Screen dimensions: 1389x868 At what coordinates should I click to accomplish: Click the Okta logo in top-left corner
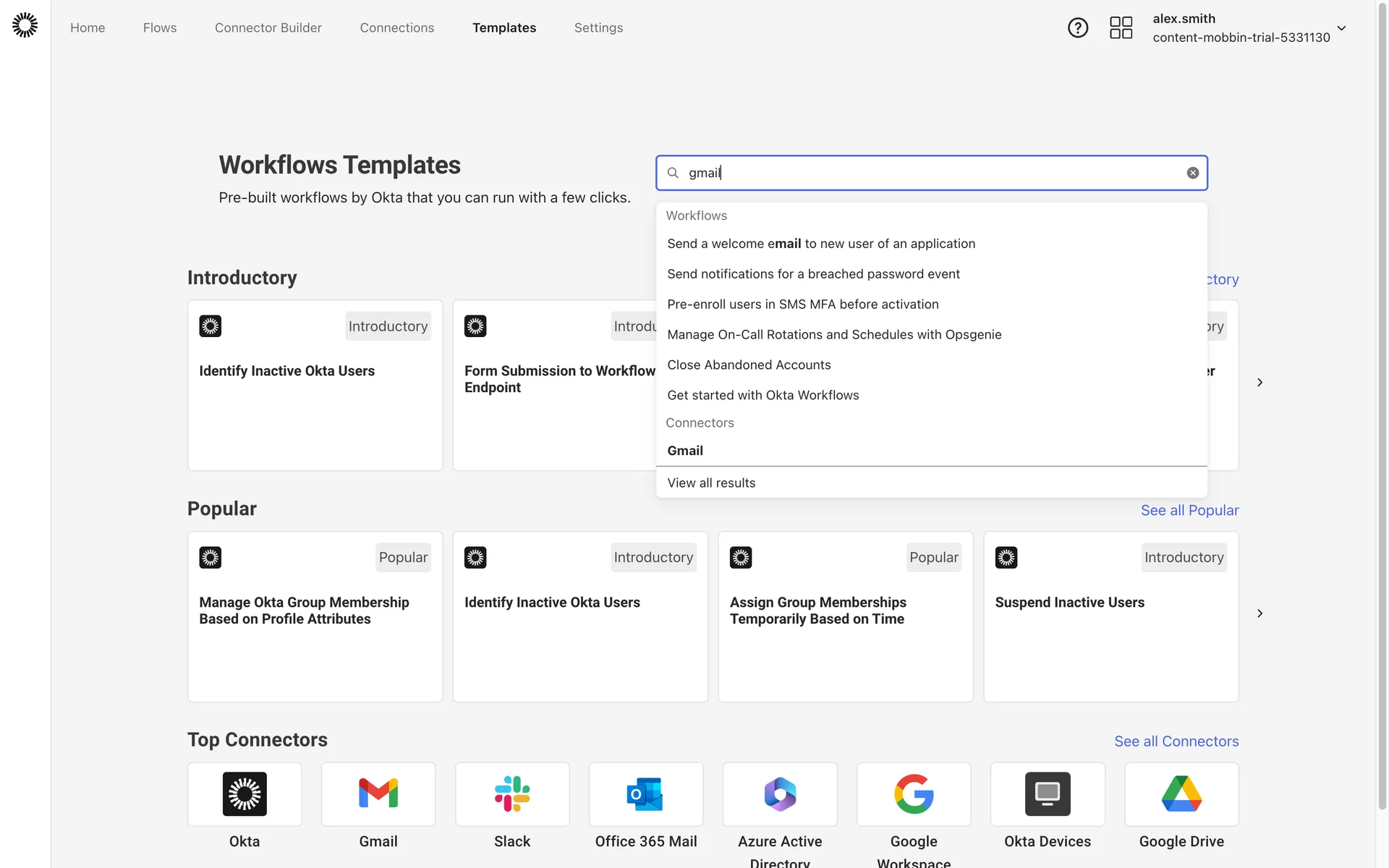pos(25,25)
